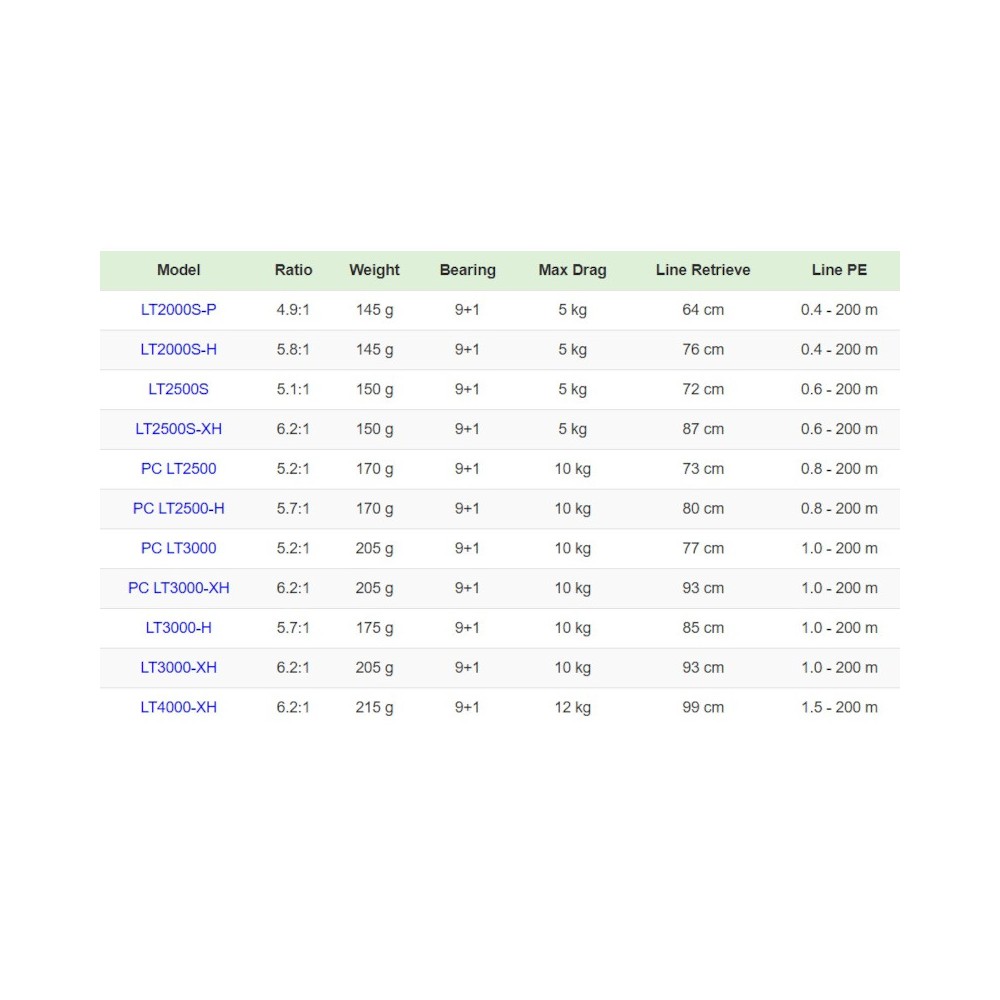The height and width of the screenshot is (1000, 1000).
Task: Open the LT2000S-H model link
Action: 178,350
